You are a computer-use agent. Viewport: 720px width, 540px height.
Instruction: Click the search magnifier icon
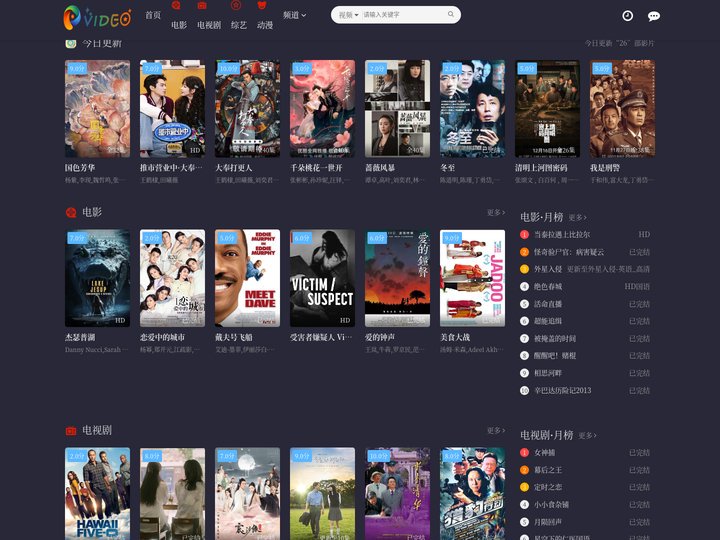click(x=451, y=14)
